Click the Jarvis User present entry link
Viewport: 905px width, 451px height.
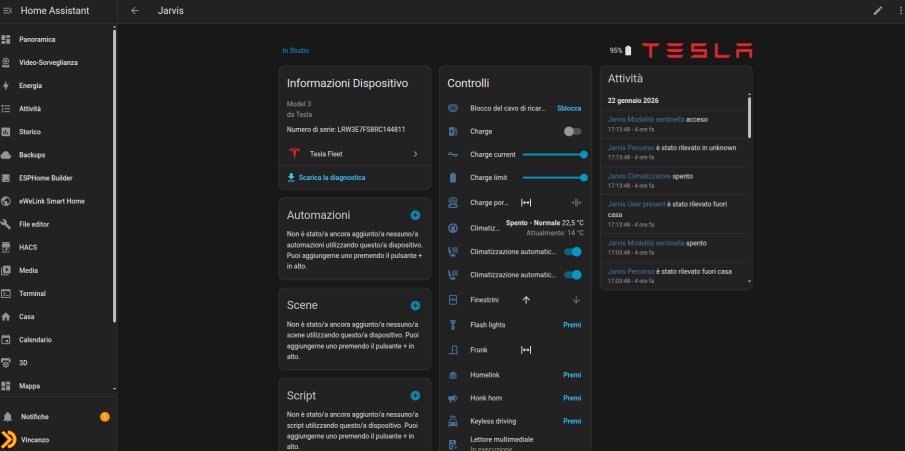[x=637, y=204]
